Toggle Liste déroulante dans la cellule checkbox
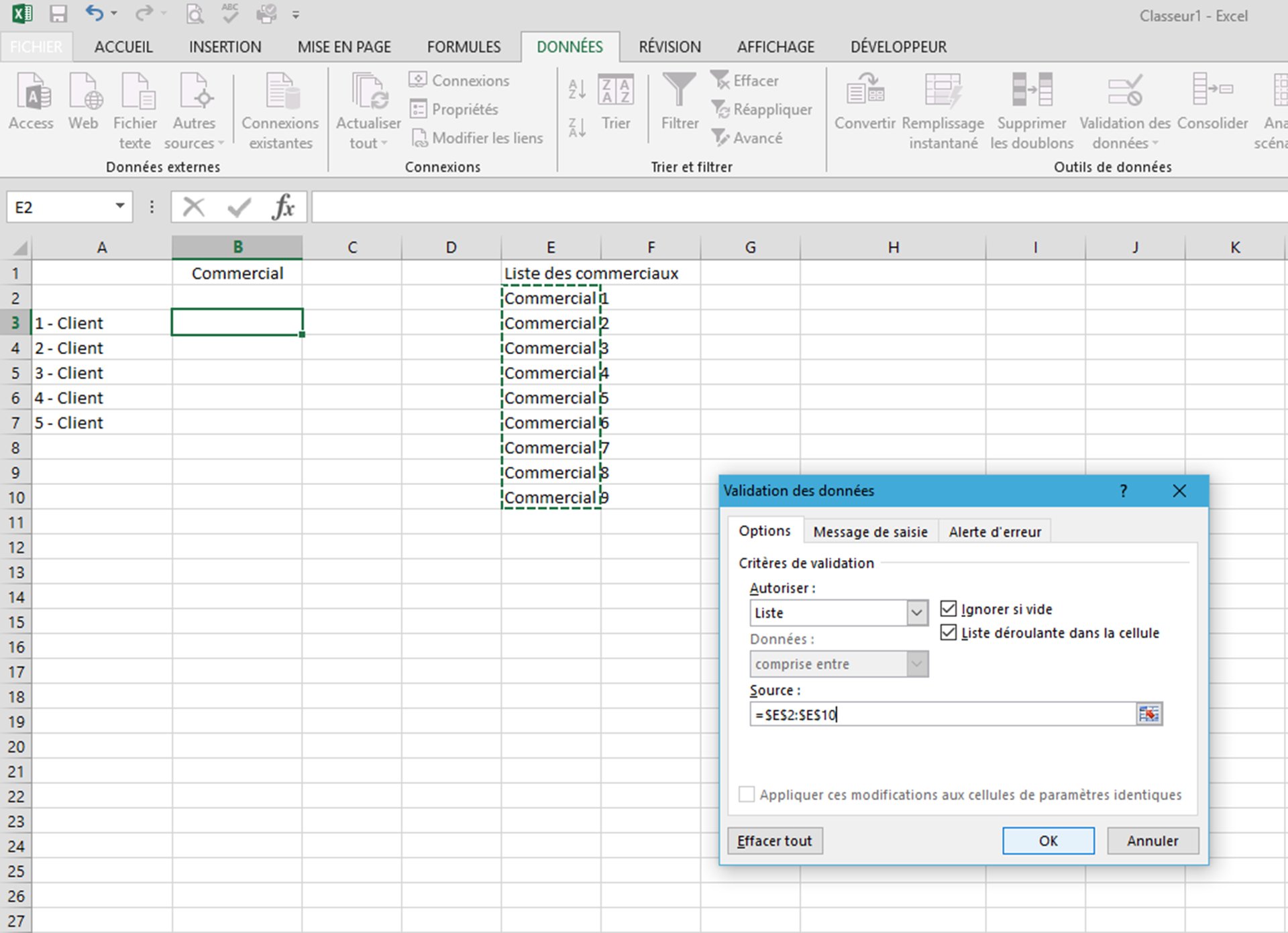Image resolution: width=1288 pixels, height=933 pixels. (948, 633)
